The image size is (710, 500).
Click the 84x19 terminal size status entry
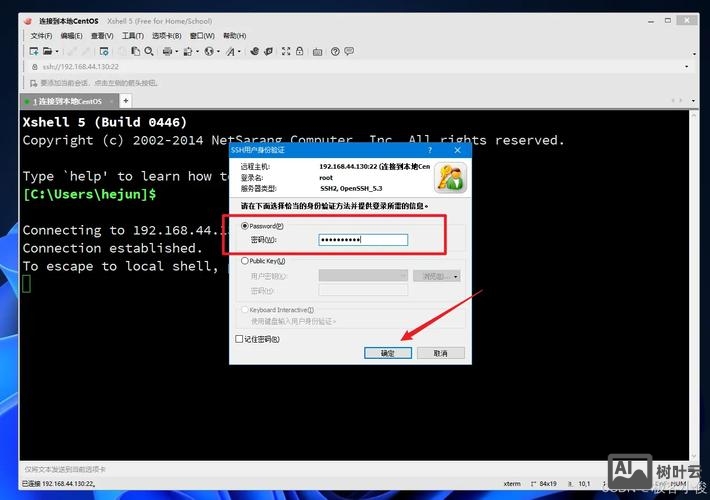click(544, 484)
